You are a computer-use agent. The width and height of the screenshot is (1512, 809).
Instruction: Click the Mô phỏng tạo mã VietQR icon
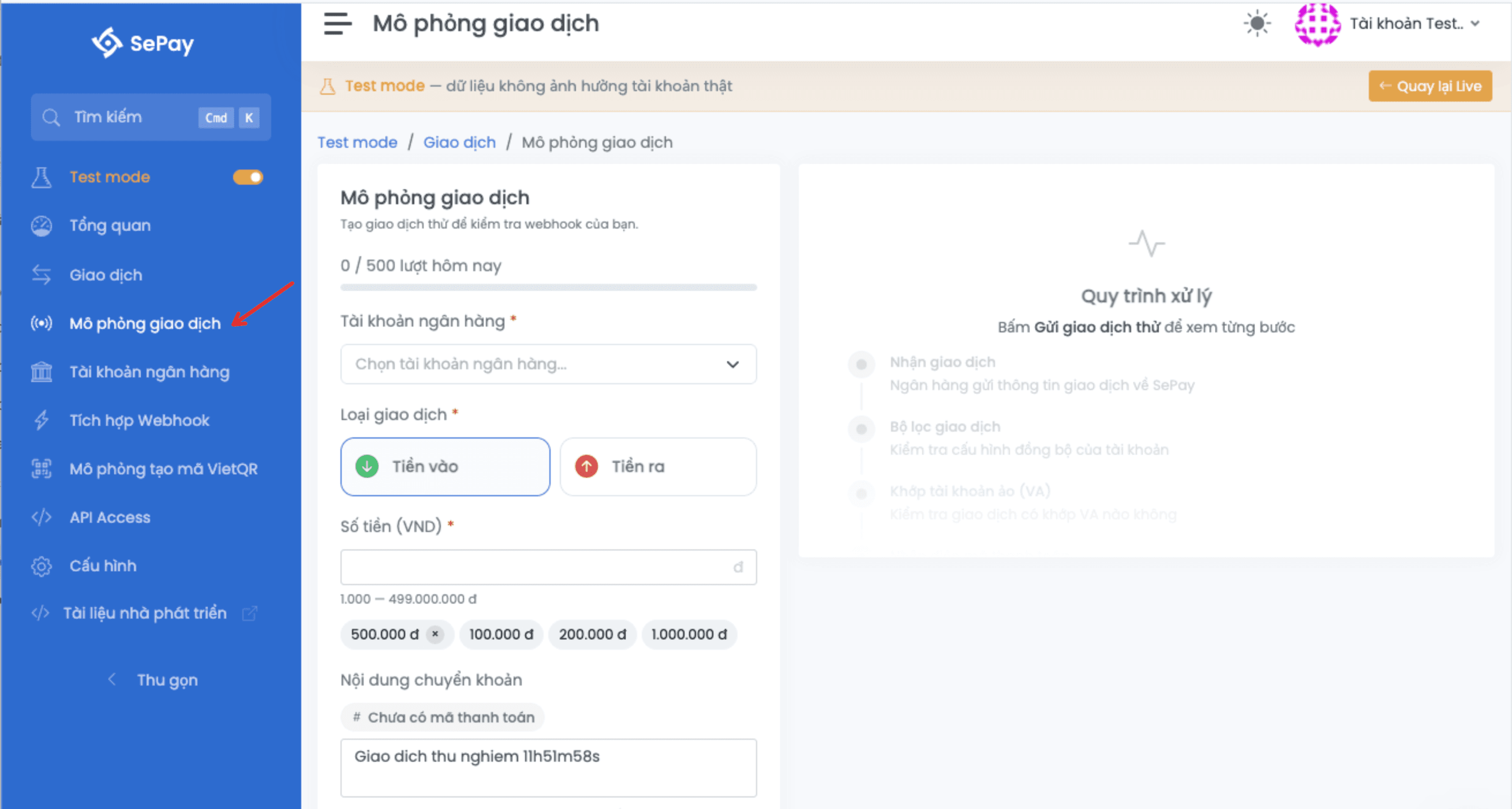coord(41,469)
